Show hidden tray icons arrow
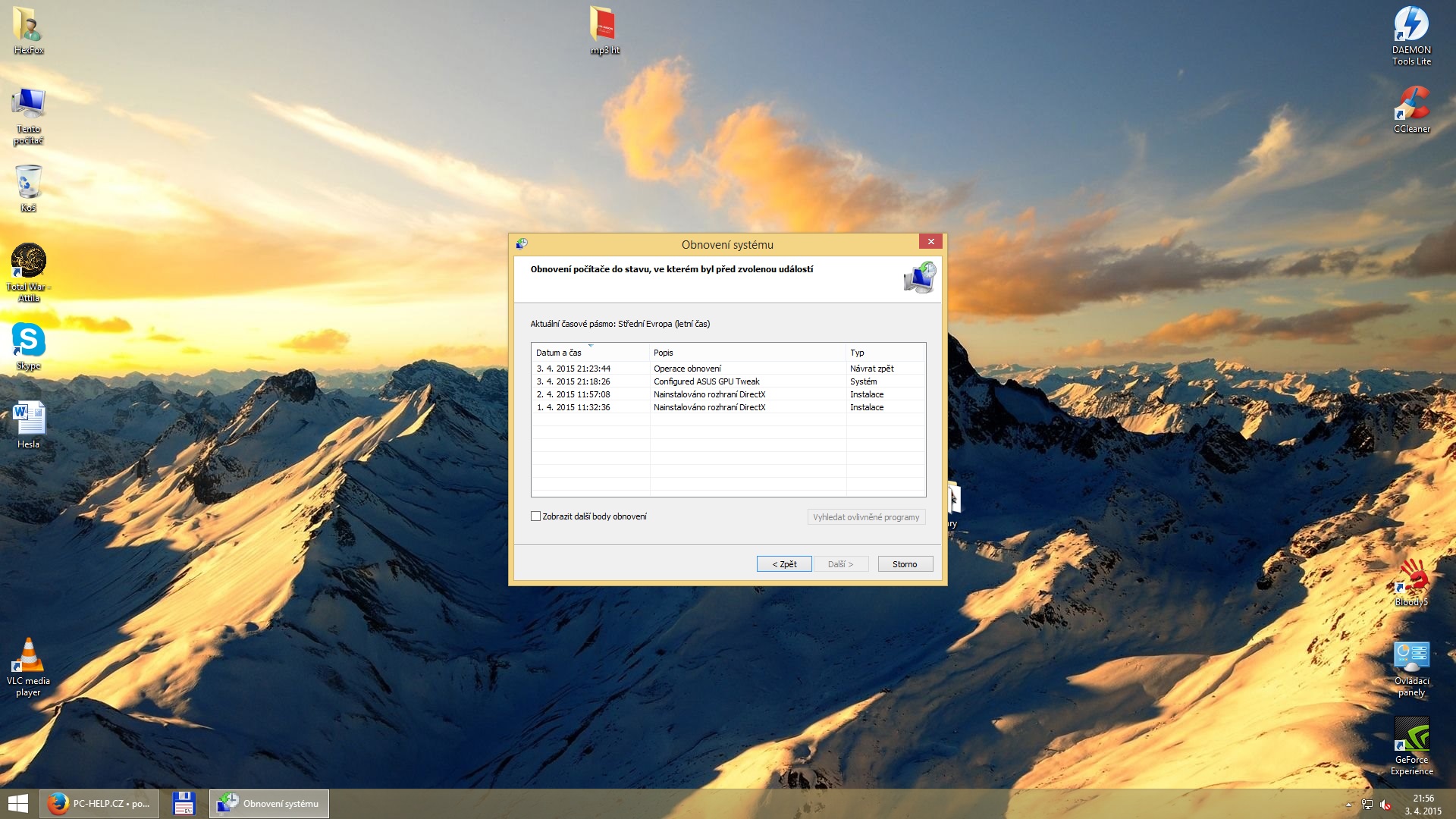 point(1348,805)
